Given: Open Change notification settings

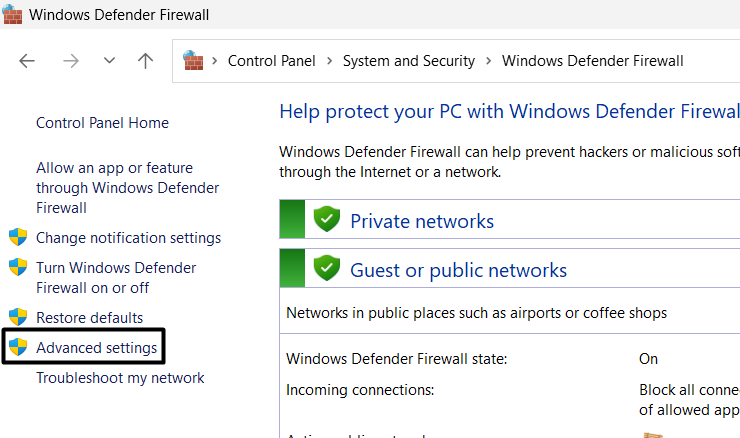Looking at the screenshot, I should coord(128,238).
